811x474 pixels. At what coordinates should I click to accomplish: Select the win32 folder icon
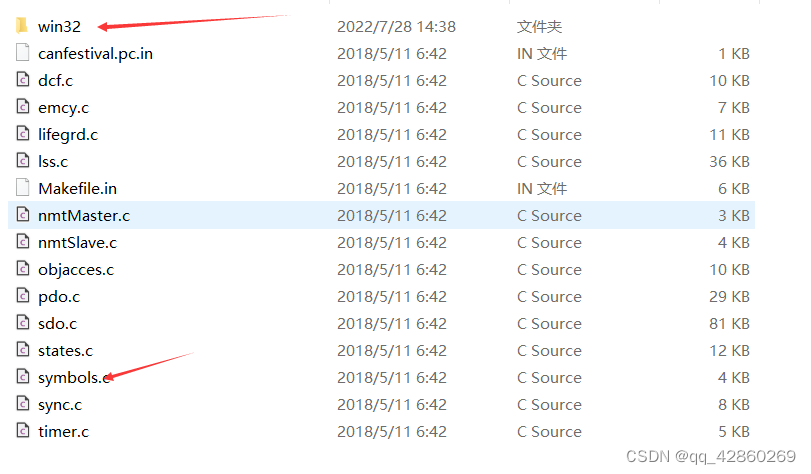[22, 25]
